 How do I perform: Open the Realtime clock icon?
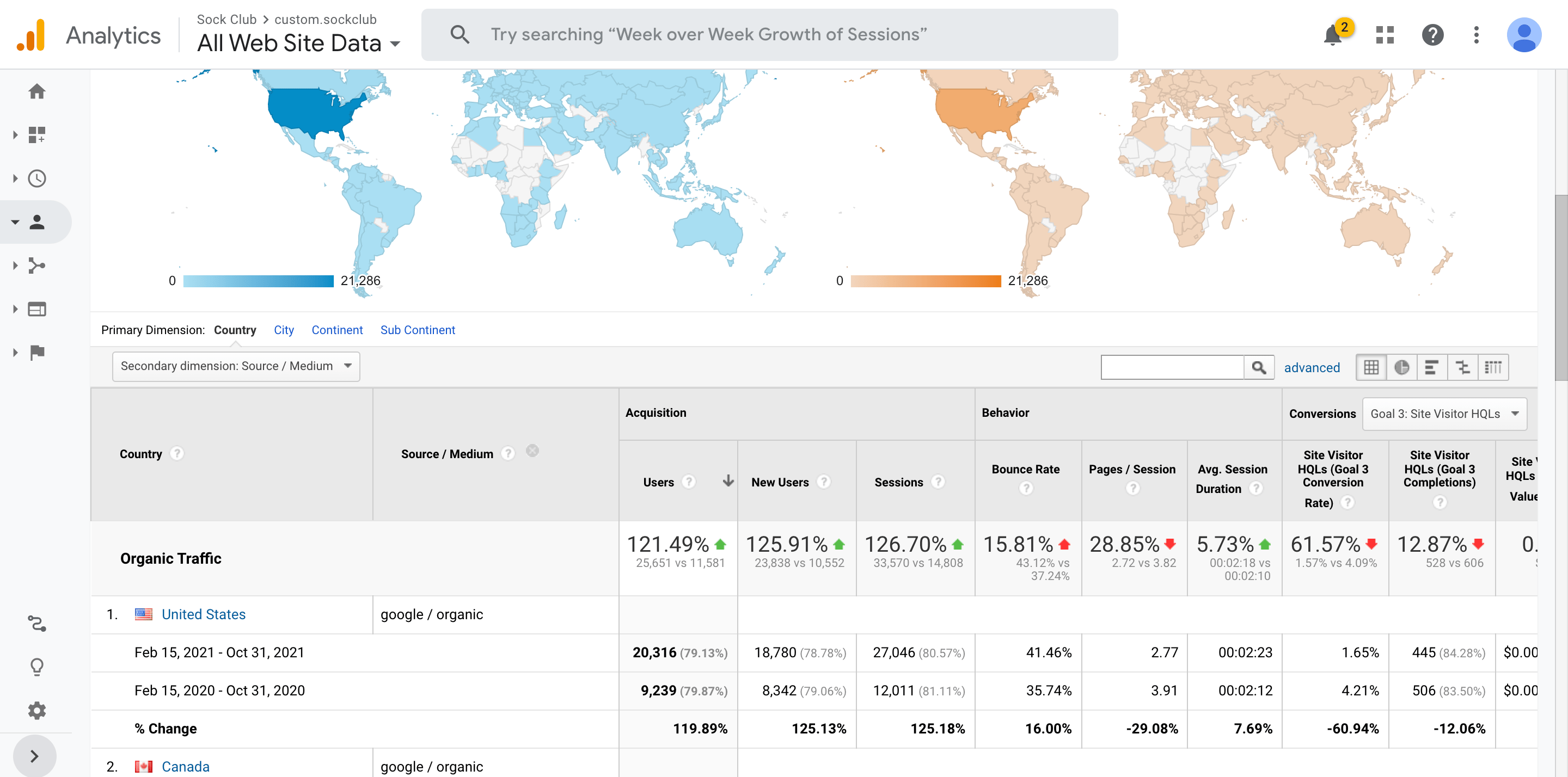[36, 178]
